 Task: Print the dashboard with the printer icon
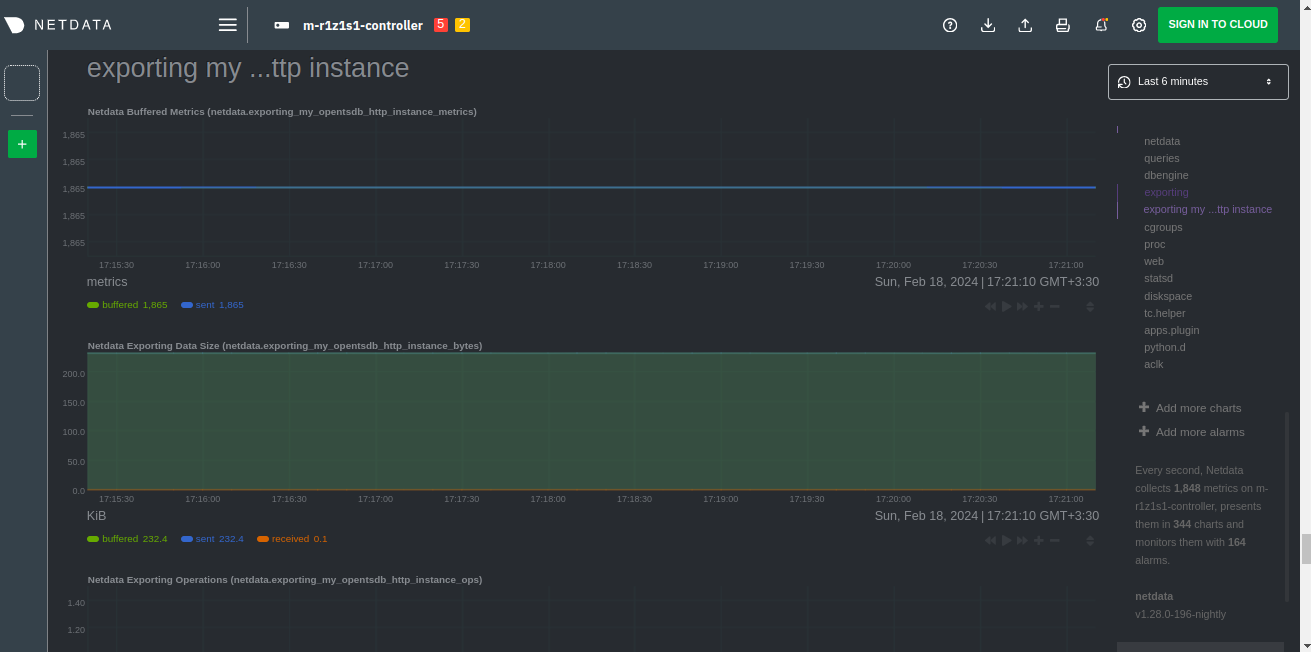click(1063, 25)
